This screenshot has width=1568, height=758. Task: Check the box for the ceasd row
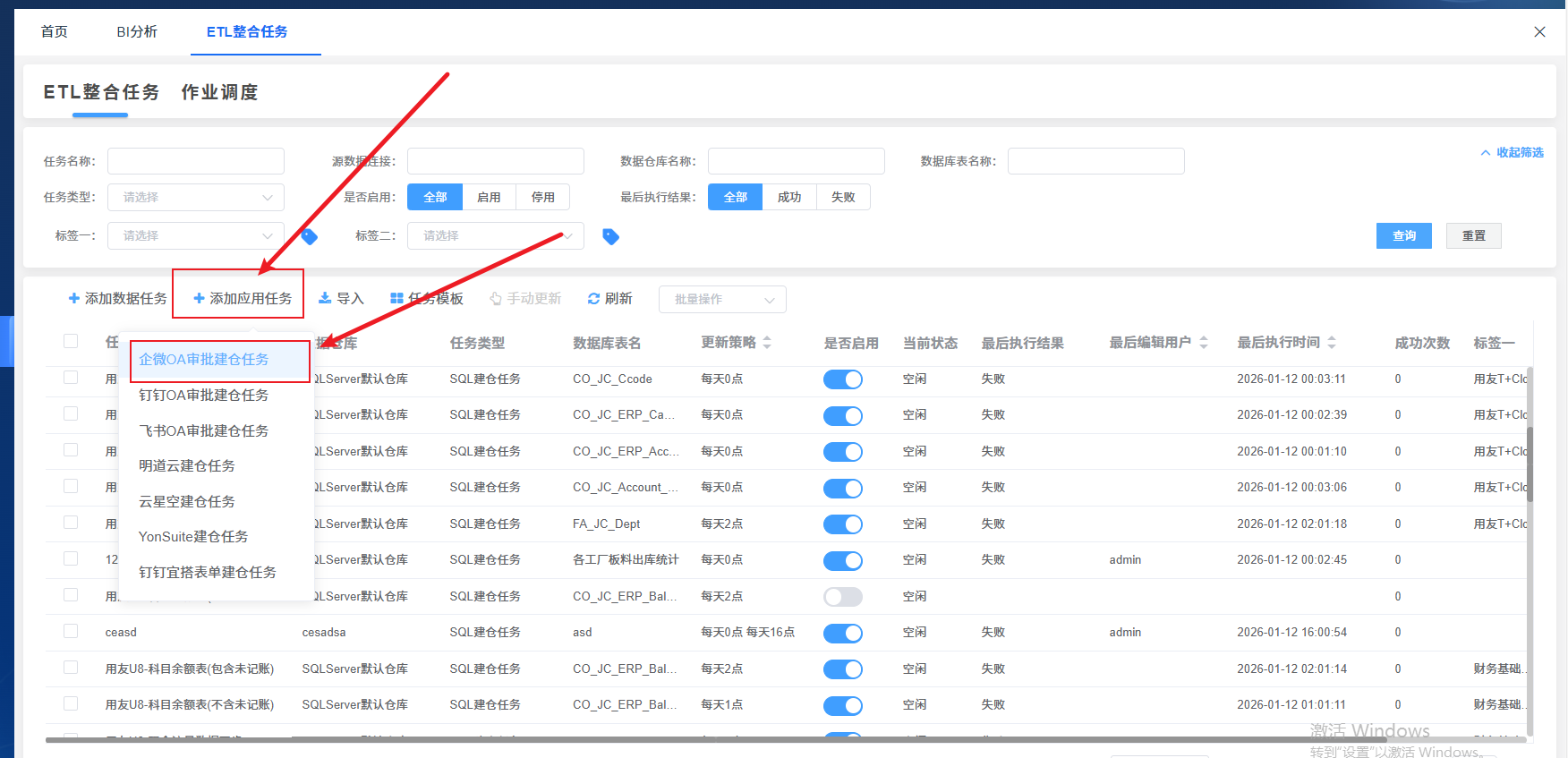tap(71, 632)
